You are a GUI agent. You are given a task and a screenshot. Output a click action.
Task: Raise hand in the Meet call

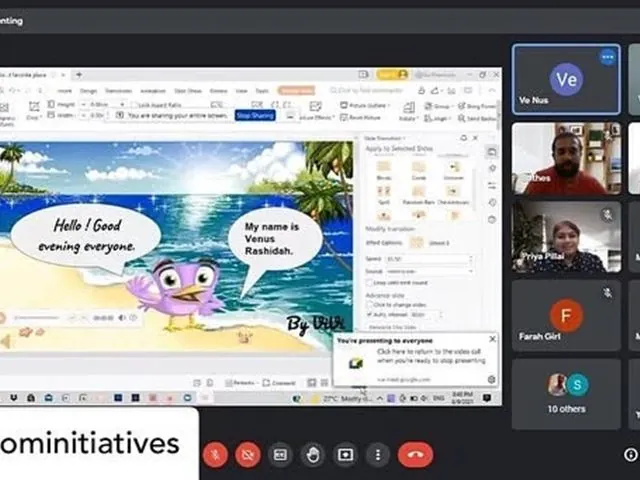pos(313,454)
